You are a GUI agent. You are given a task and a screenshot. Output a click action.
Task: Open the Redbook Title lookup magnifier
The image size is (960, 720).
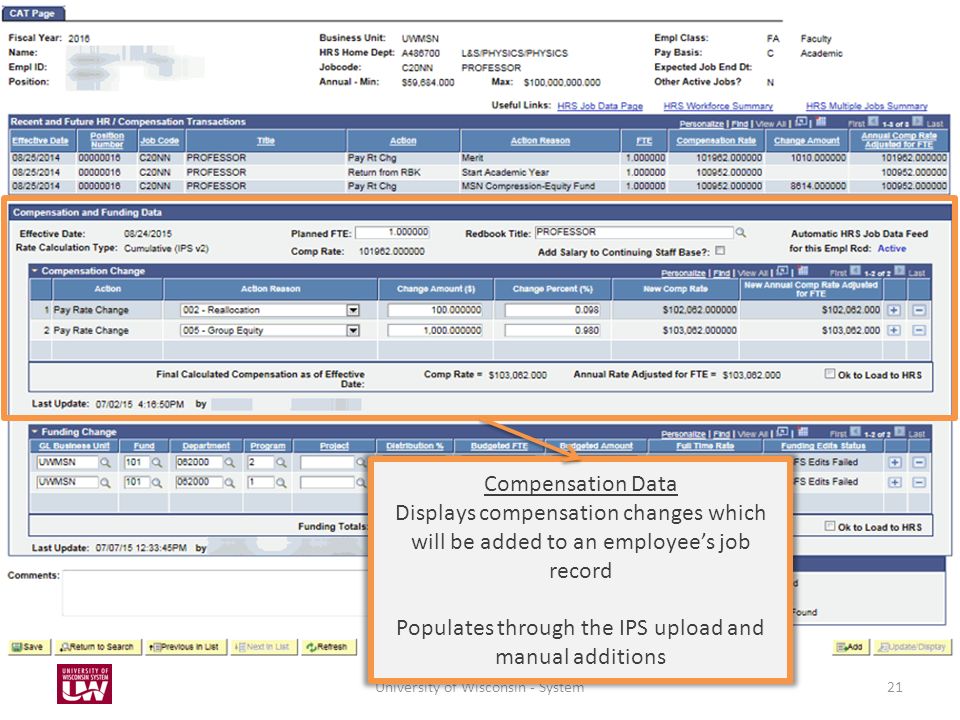click(741, 233)
